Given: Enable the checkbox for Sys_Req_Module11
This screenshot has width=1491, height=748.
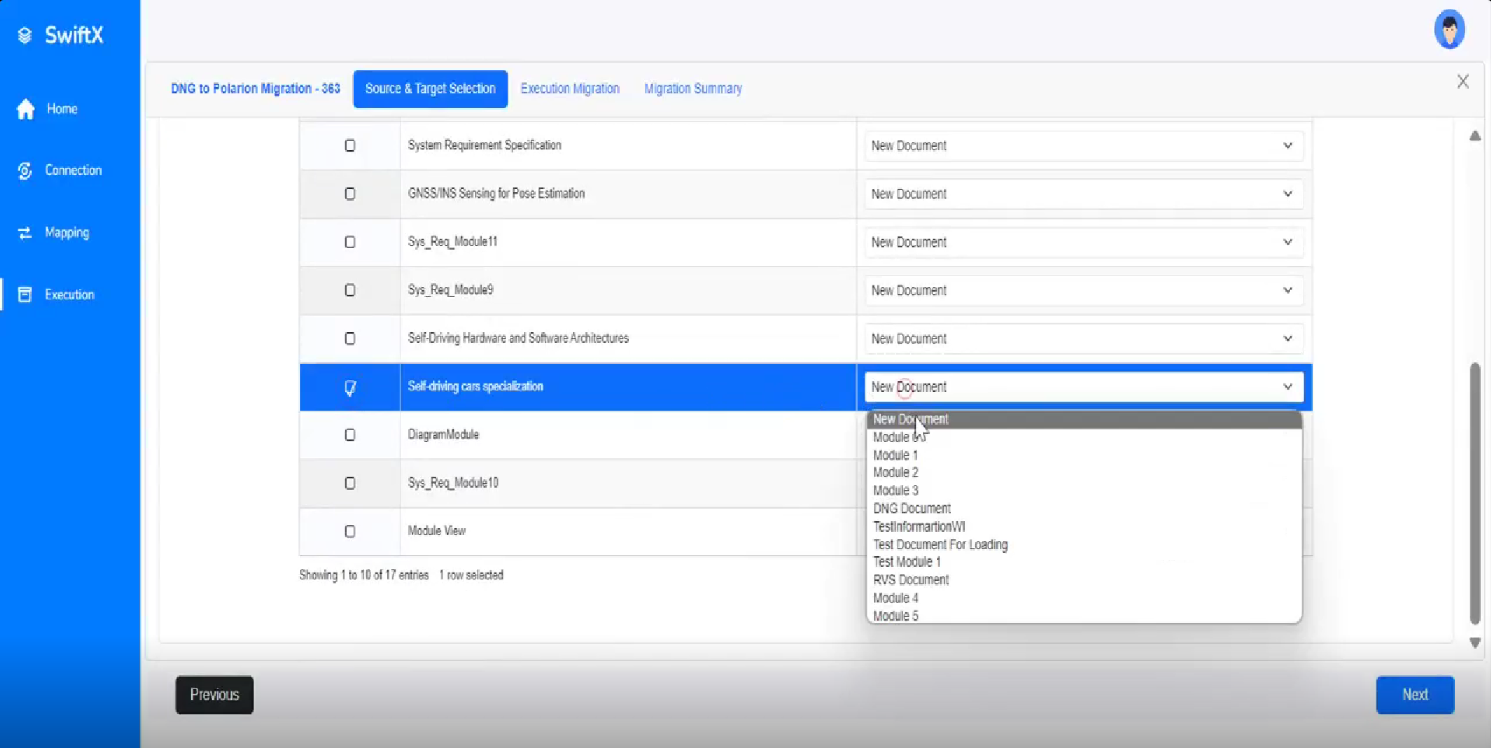Looking at the screenshot, I should click(349, 242).
